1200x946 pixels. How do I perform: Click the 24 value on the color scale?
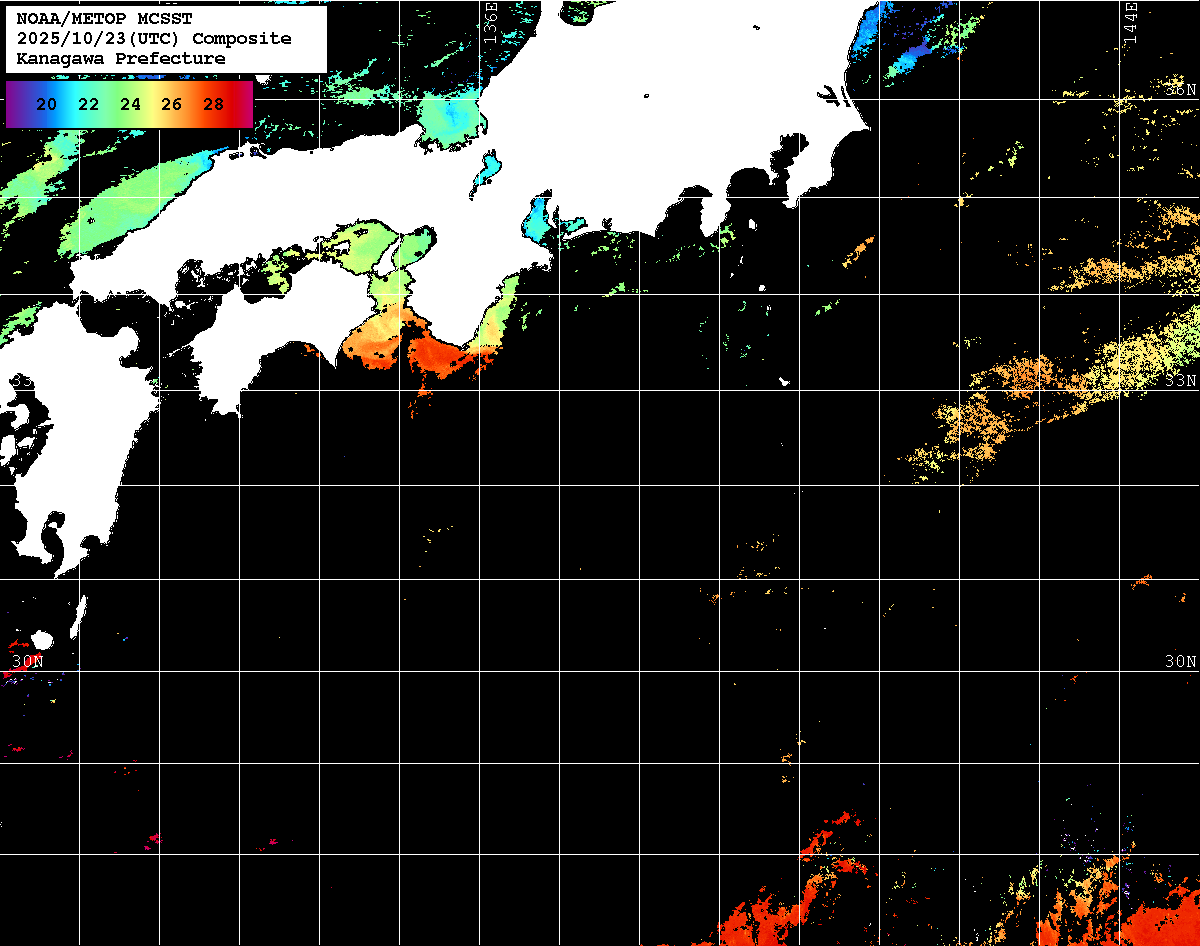(130, 104)
